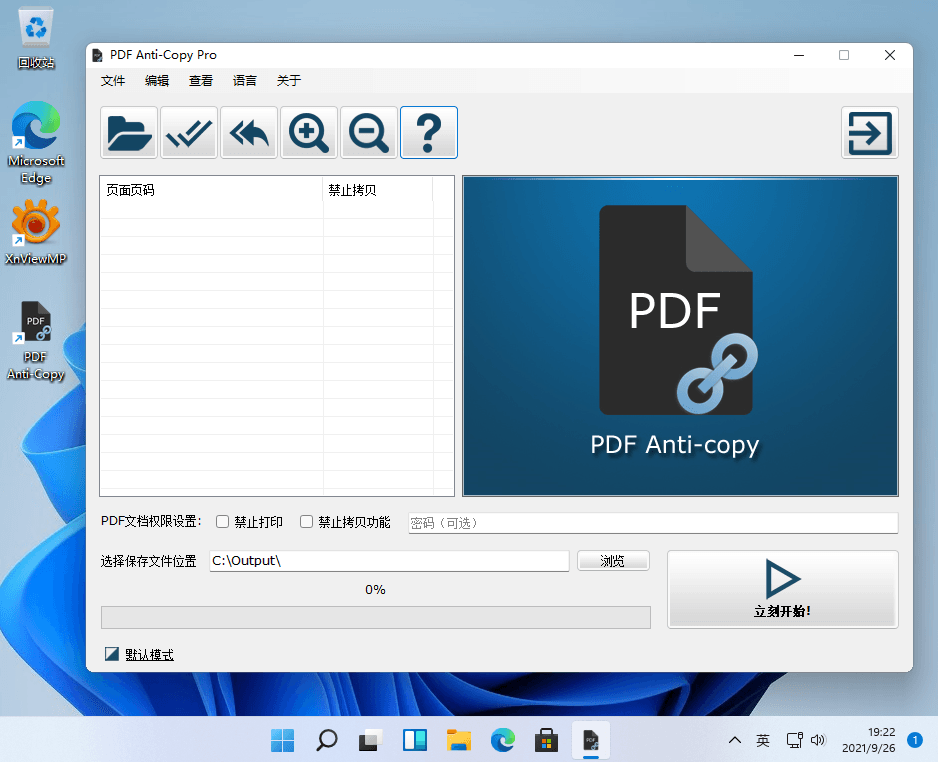Open Widgets on the taskbar
Image resolution: width=938 pixels, height=762 pixels.
pyautogui.click(x=415, y=740)
